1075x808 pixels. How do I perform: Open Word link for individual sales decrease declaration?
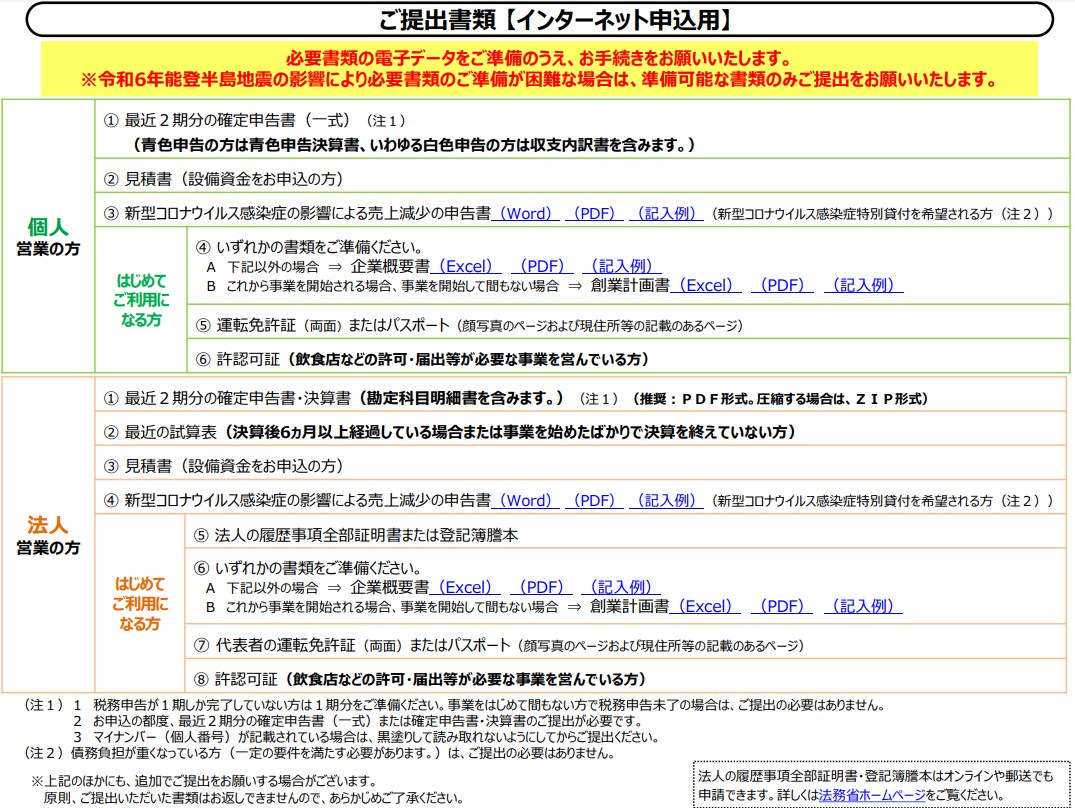click(525, 213)
